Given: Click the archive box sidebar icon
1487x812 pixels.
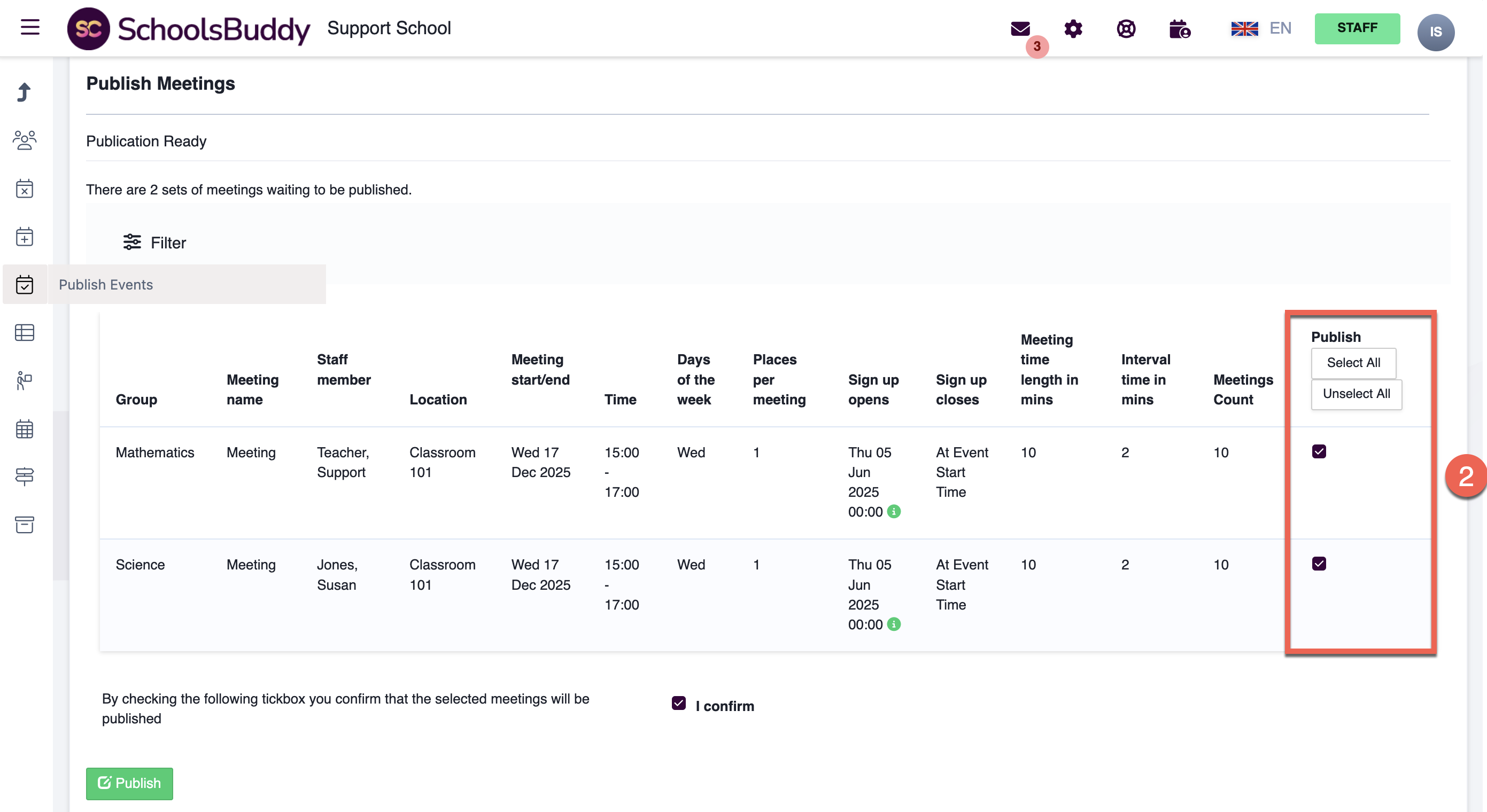Looking at the screenshot, I should (x=24, y=524).
